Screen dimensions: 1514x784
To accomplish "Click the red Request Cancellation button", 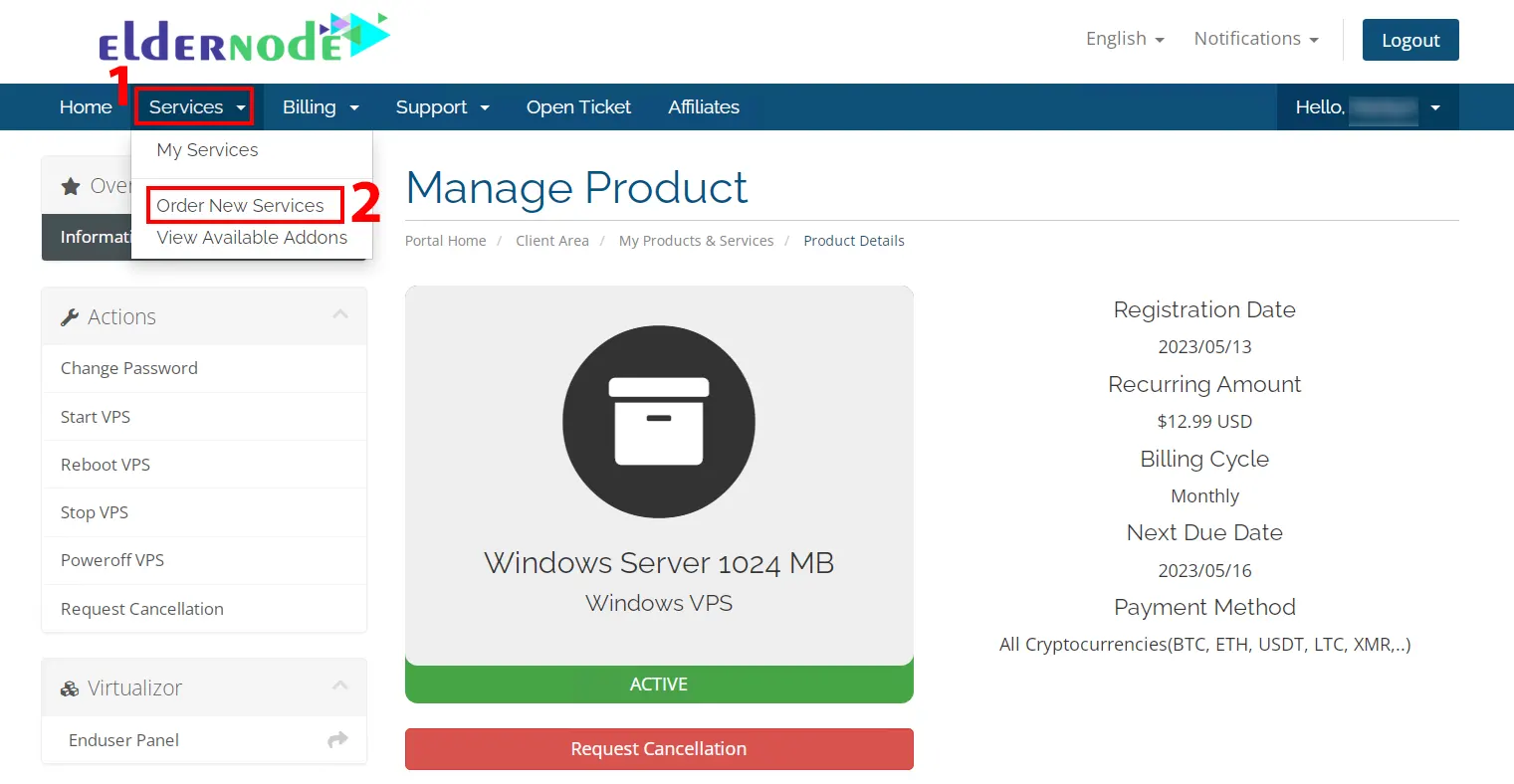I will point(658,749).
